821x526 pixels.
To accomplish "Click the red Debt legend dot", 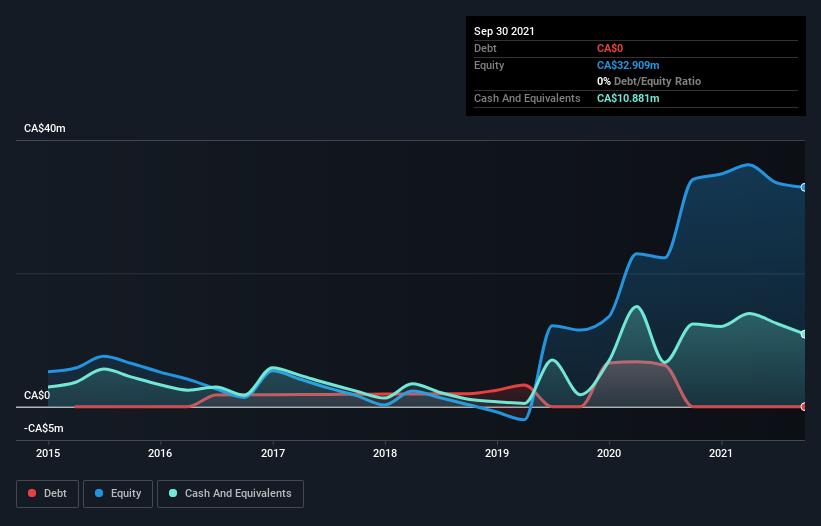I will point(32,493).
